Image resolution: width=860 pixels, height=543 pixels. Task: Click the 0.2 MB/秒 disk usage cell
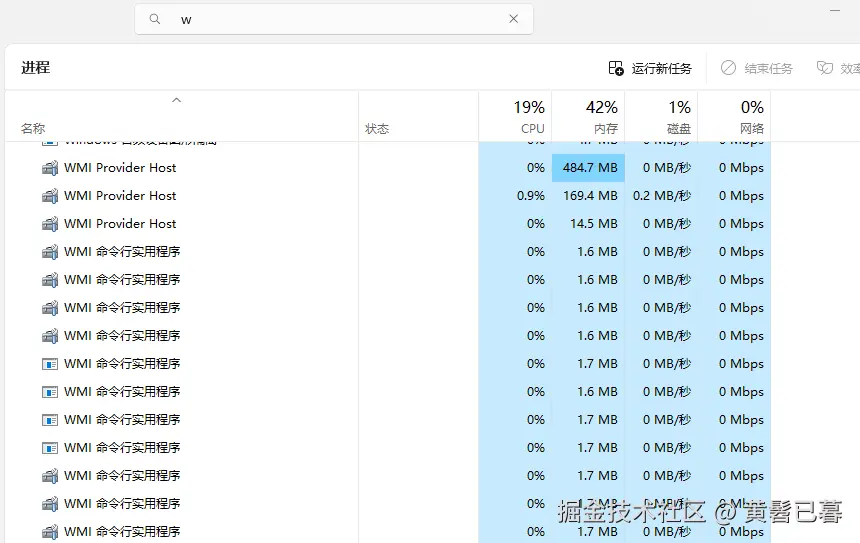[x=661, y=196]
